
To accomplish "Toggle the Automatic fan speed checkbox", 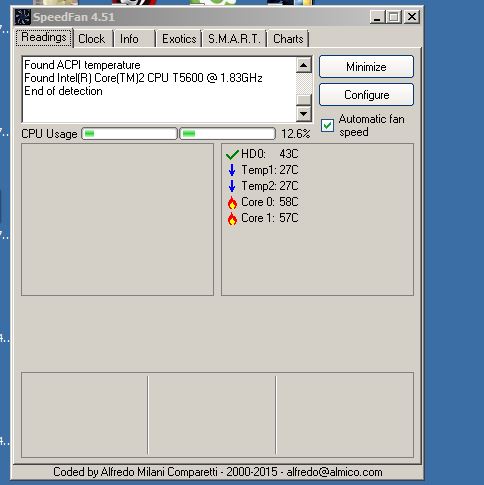I will tap(327, 126).
